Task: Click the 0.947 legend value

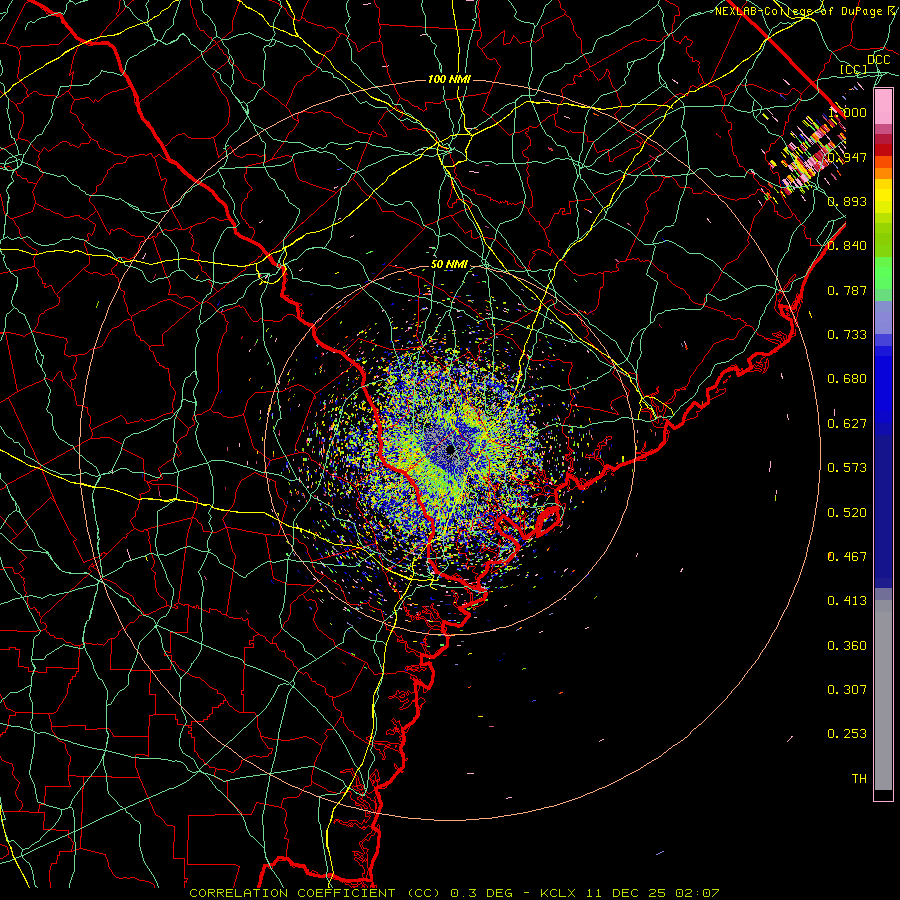Action: point(847,157)
